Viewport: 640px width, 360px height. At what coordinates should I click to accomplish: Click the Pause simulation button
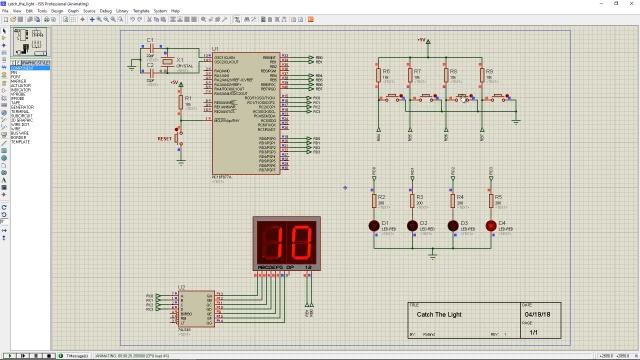(36, 356)
